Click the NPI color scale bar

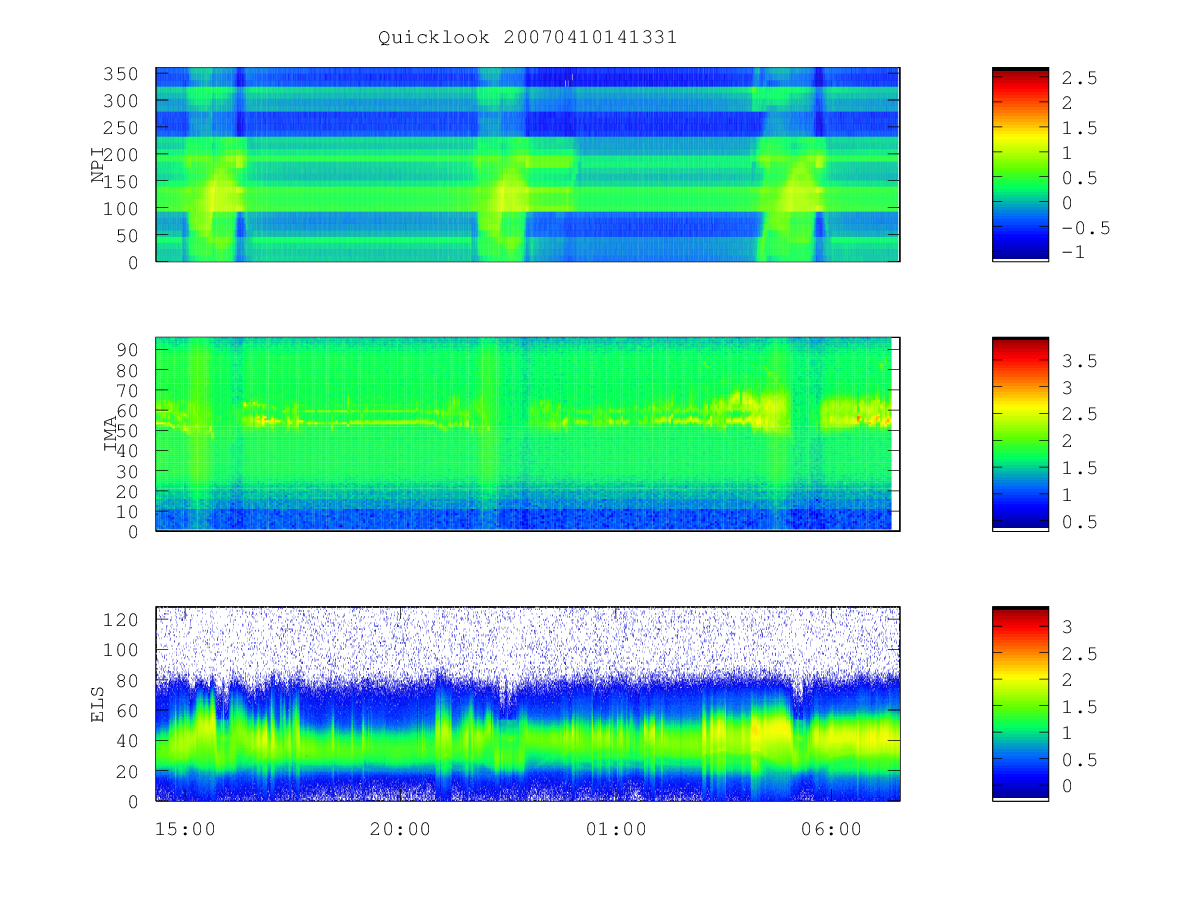coord(1020,164)
